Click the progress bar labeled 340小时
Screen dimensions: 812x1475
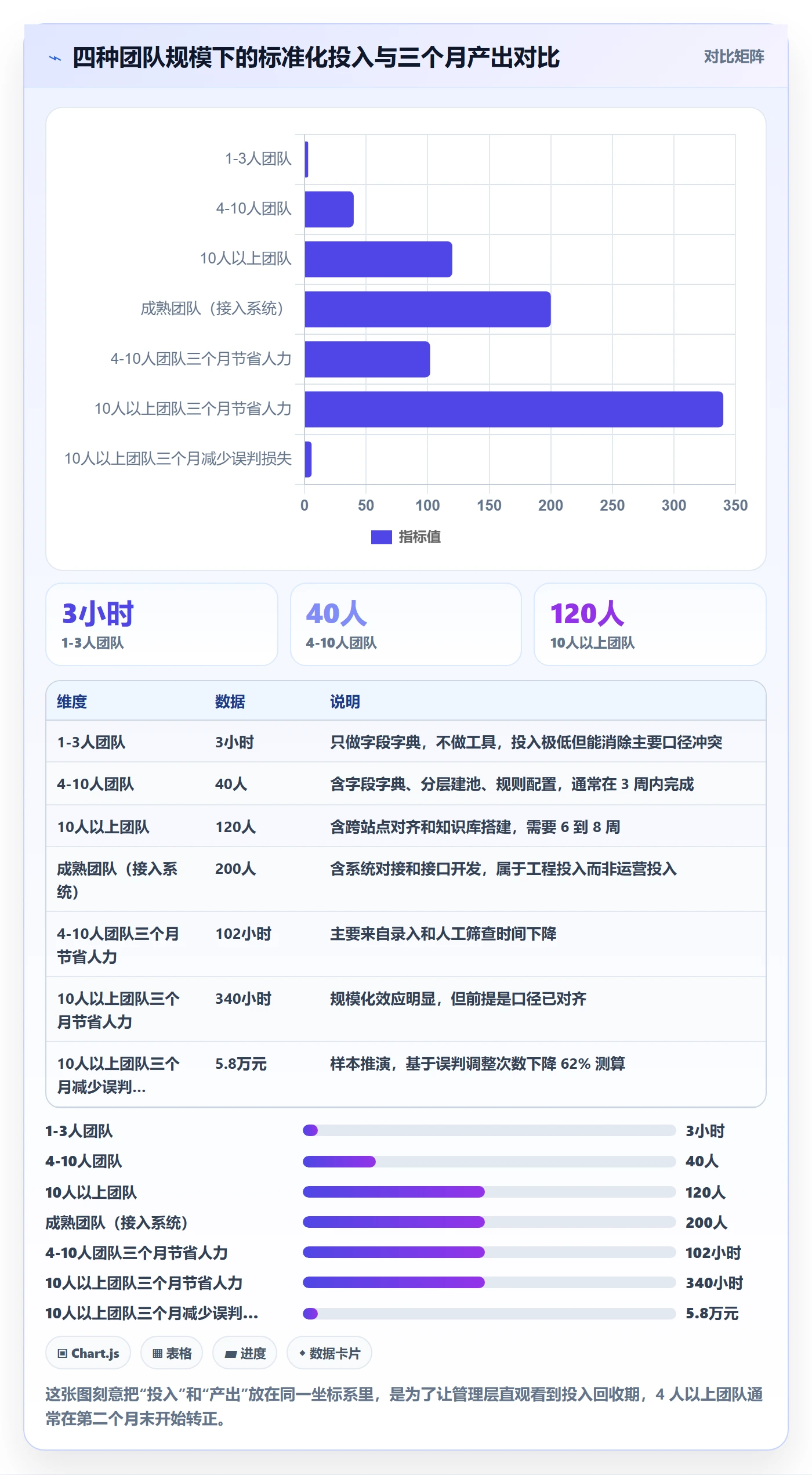tap(489, 1282)
